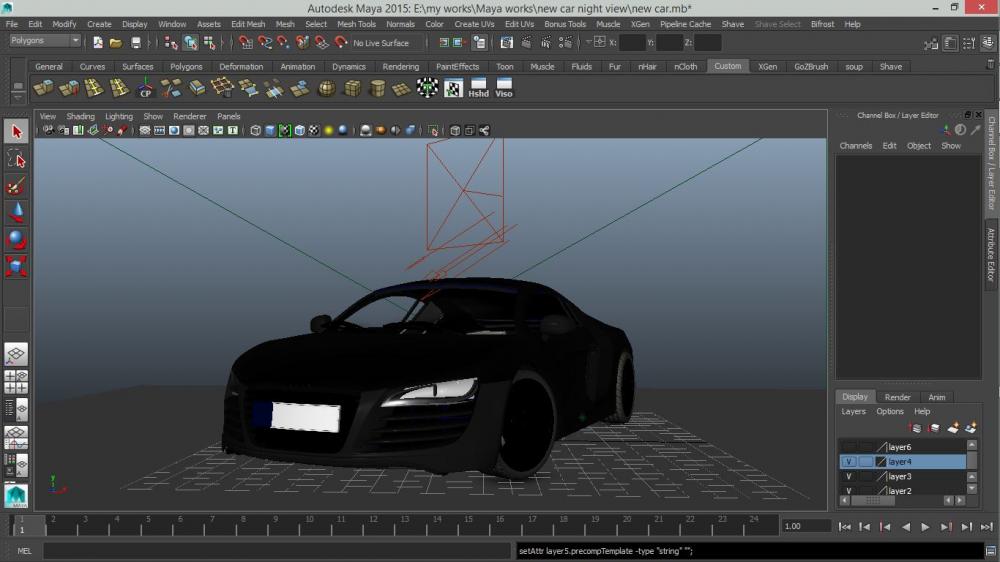
Task: Click the Hshd shelf button
Action: pos(479,88)
